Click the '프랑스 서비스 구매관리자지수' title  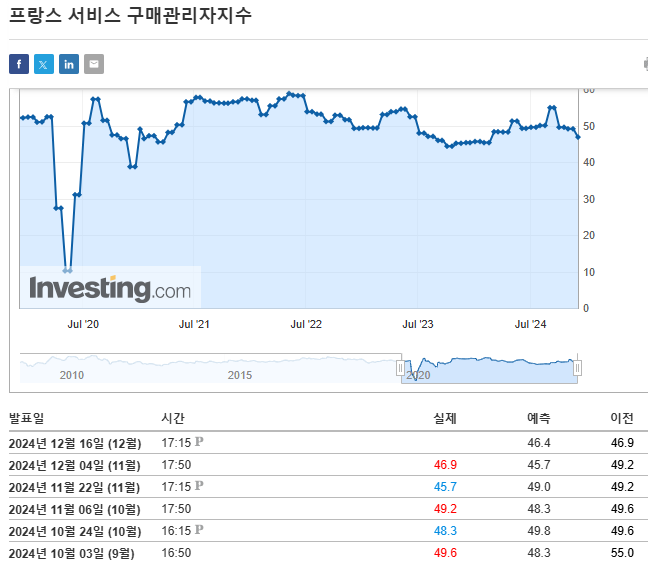pyautogui.click(x=131, y=16)
